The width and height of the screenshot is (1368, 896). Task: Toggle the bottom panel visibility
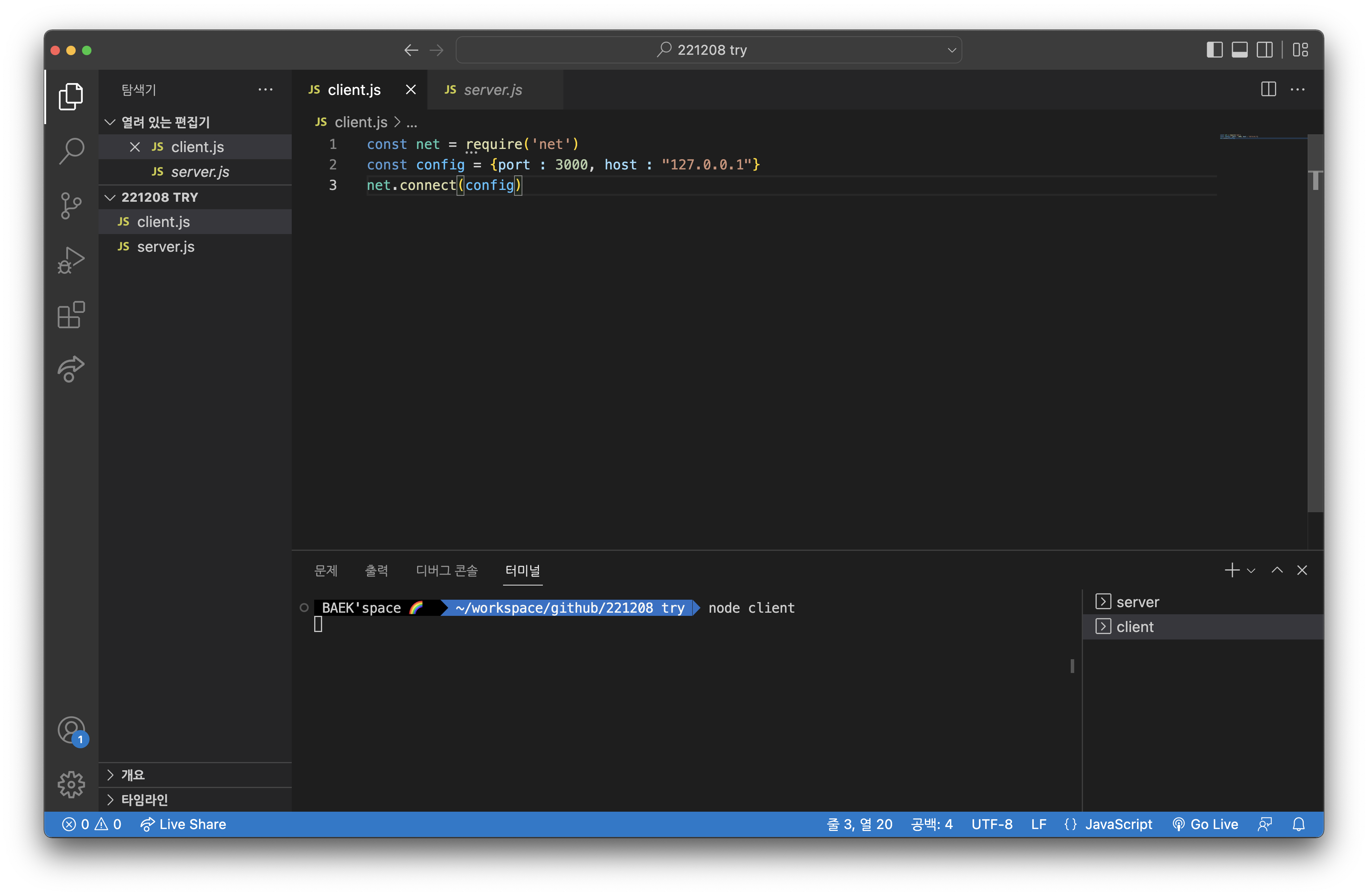[1239, 50]
